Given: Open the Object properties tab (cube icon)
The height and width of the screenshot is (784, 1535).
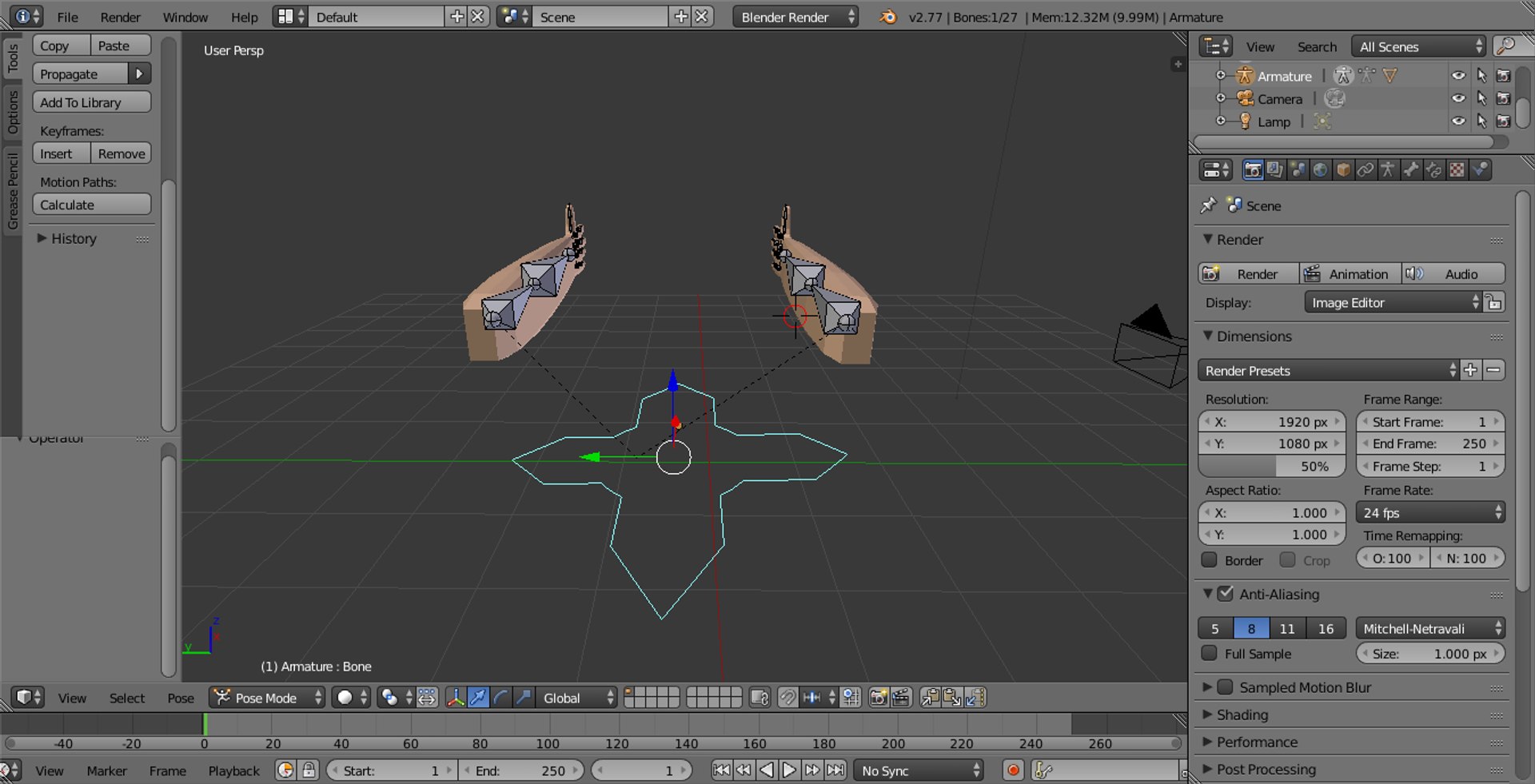Looking at the screenshot, I should 1343,169.
